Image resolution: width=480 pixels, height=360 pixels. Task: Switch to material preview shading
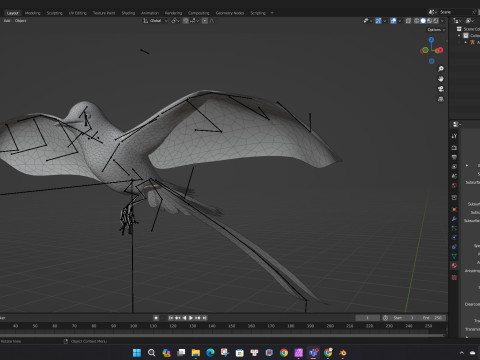point(429,21)
